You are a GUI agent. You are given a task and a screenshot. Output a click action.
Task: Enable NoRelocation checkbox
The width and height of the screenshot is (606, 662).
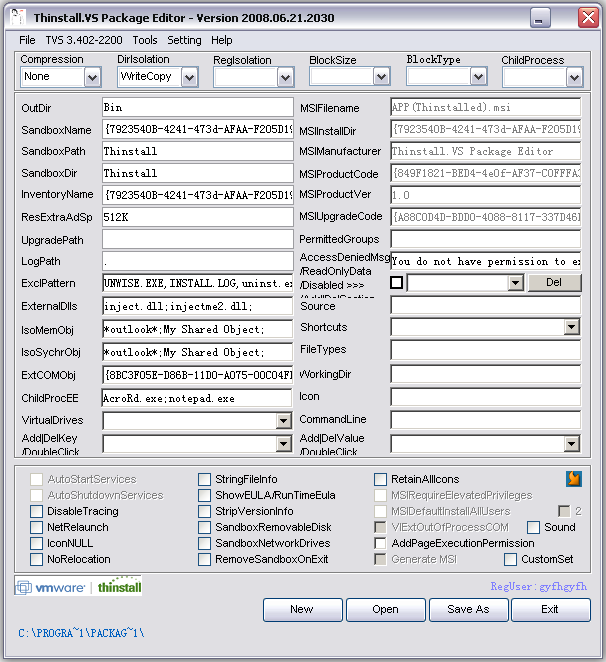36,559
